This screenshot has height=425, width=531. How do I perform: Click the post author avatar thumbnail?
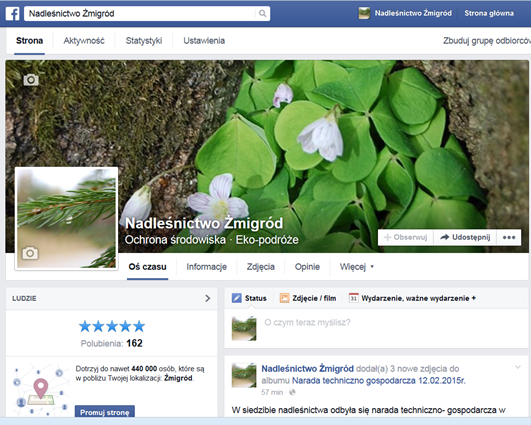[244, 375]
